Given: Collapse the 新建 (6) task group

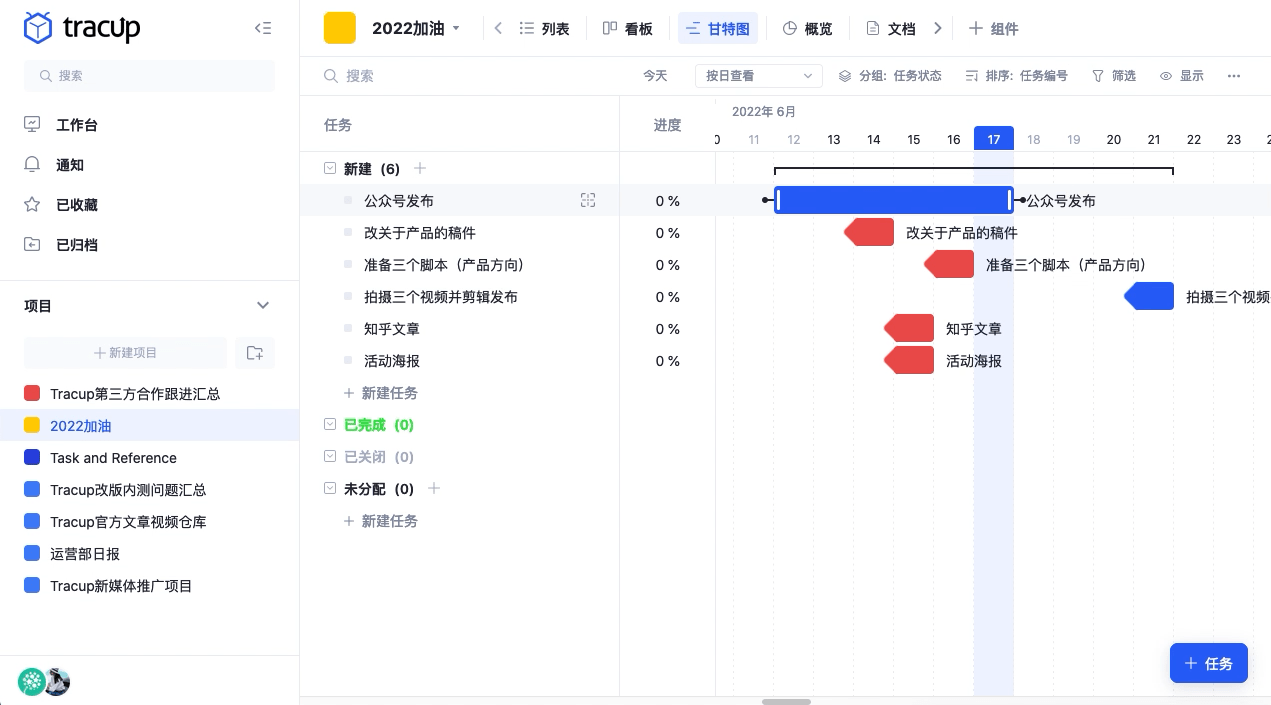Looking at the screenshot, I should [330, 168].
